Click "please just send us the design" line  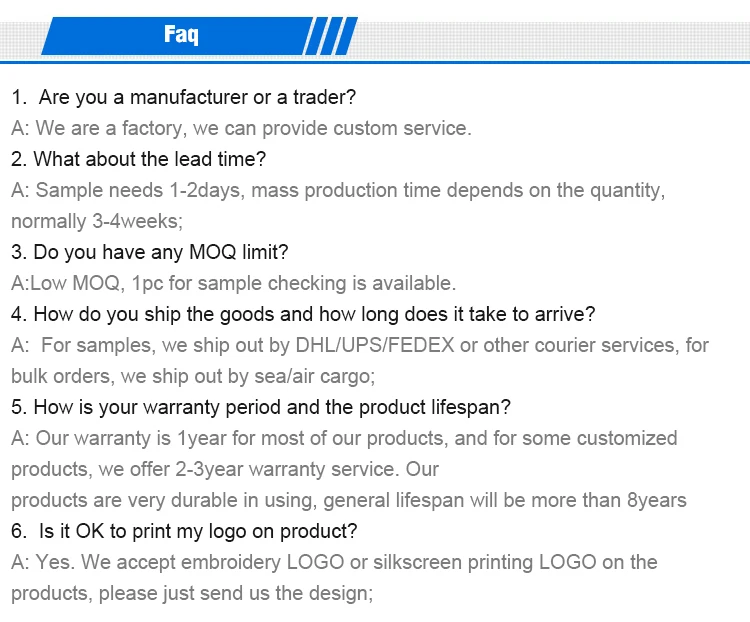[x=192, y=593]
